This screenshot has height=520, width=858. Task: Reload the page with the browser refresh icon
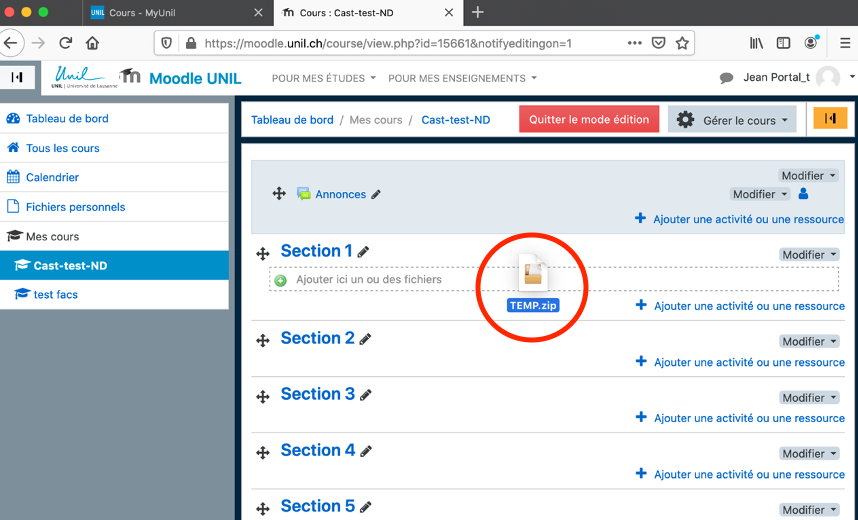66,43
